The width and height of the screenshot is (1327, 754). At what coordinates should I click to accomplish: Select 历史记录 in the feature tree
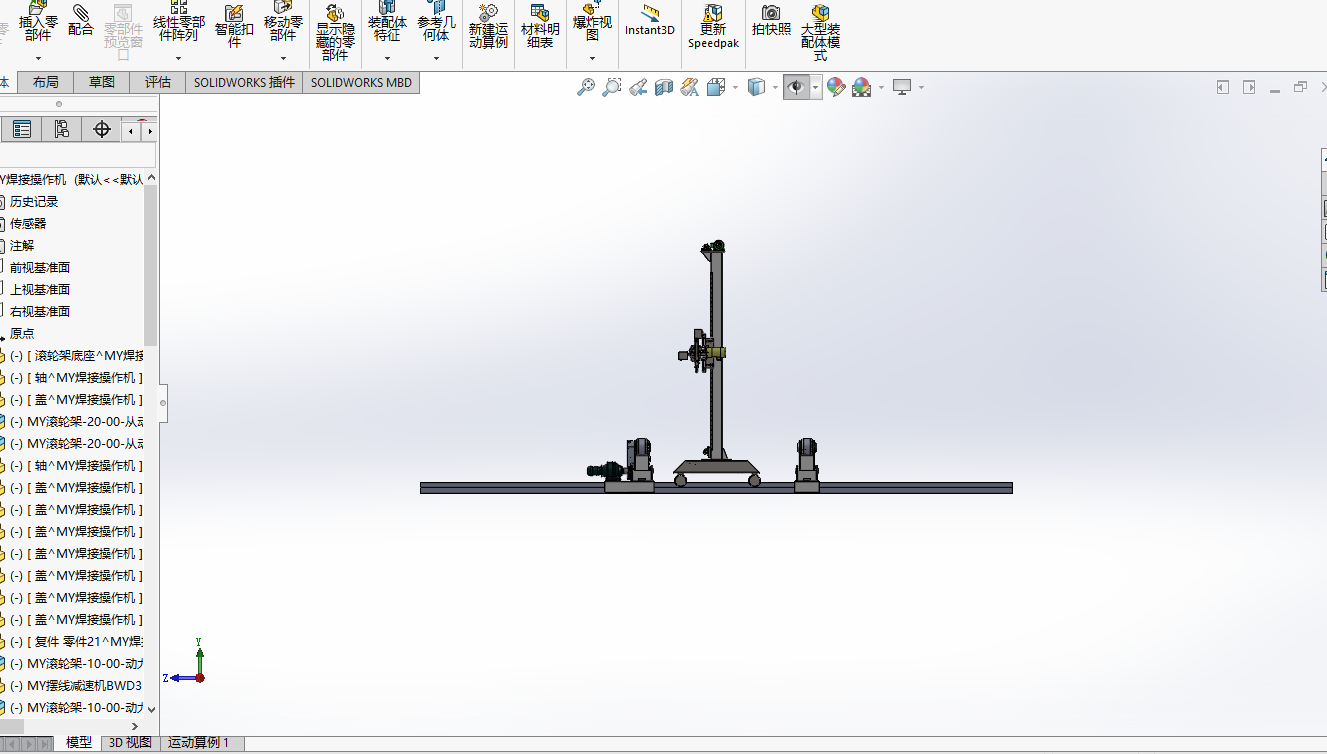click(34, 202)
